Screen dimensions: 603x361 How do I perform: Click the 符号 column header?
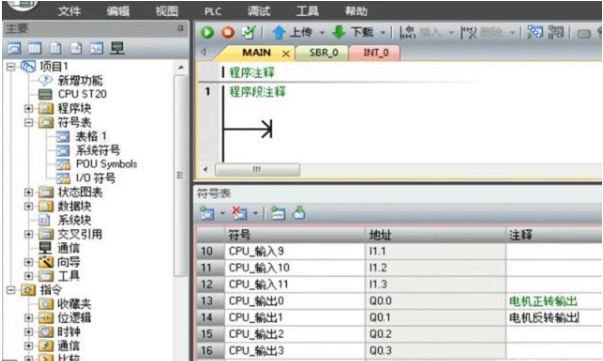[295, 235]
